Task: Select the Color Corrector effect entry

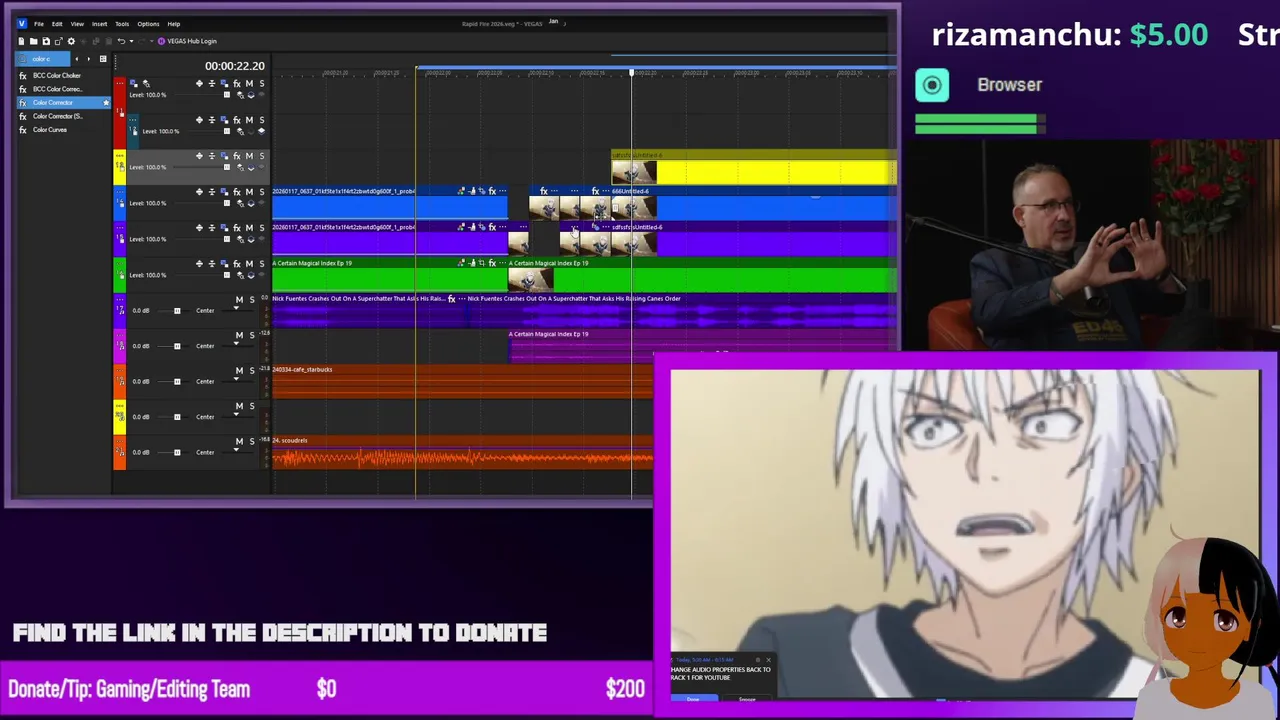Action: [x=62, y=102]
